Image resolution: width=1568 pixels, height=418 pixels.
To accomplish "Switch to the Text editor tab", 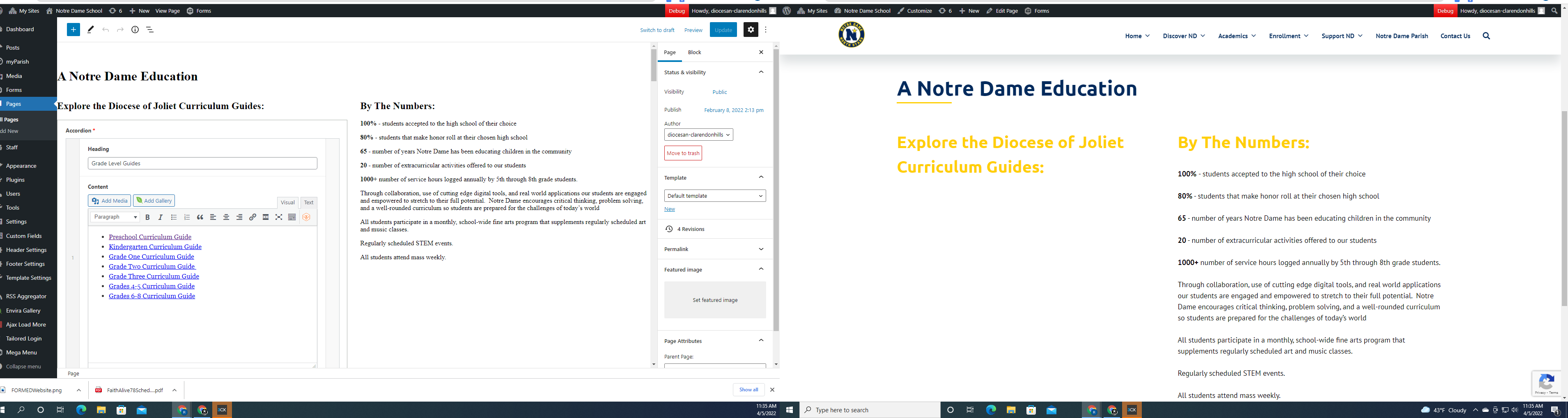I will 309,203.
